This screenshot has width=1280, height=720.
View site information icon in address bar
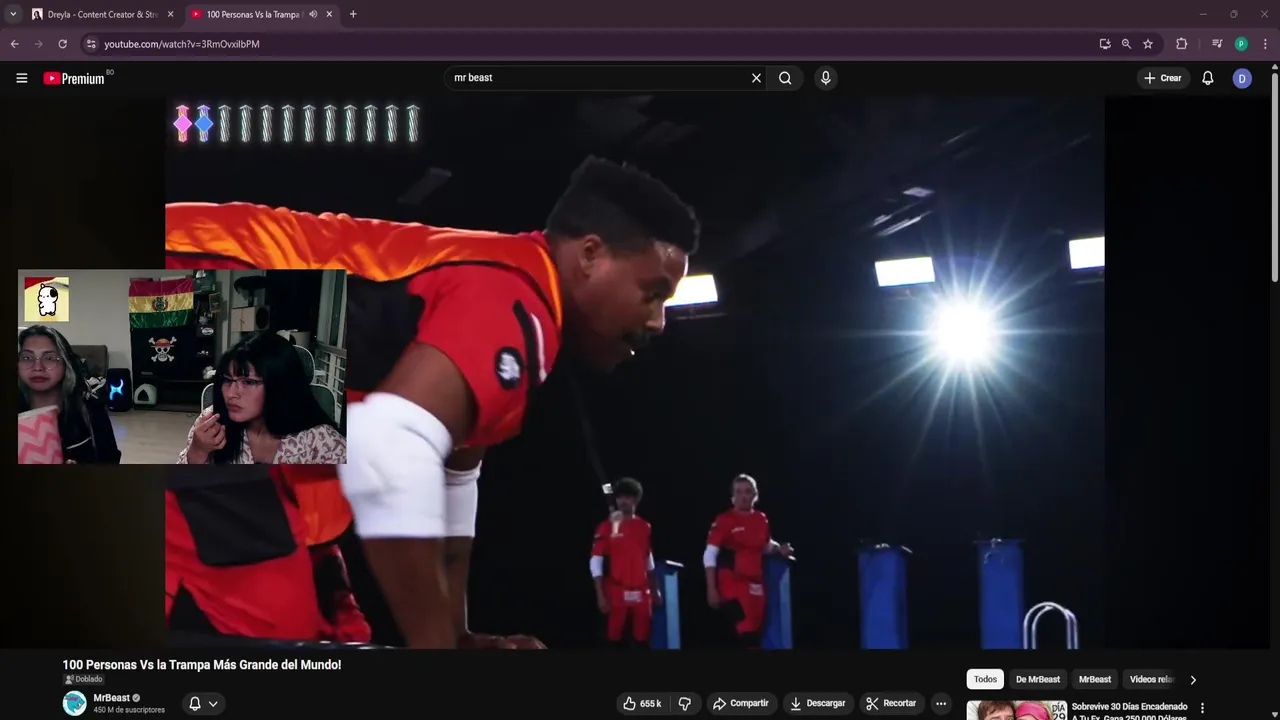pyautogui.click(x=91, y=44)
